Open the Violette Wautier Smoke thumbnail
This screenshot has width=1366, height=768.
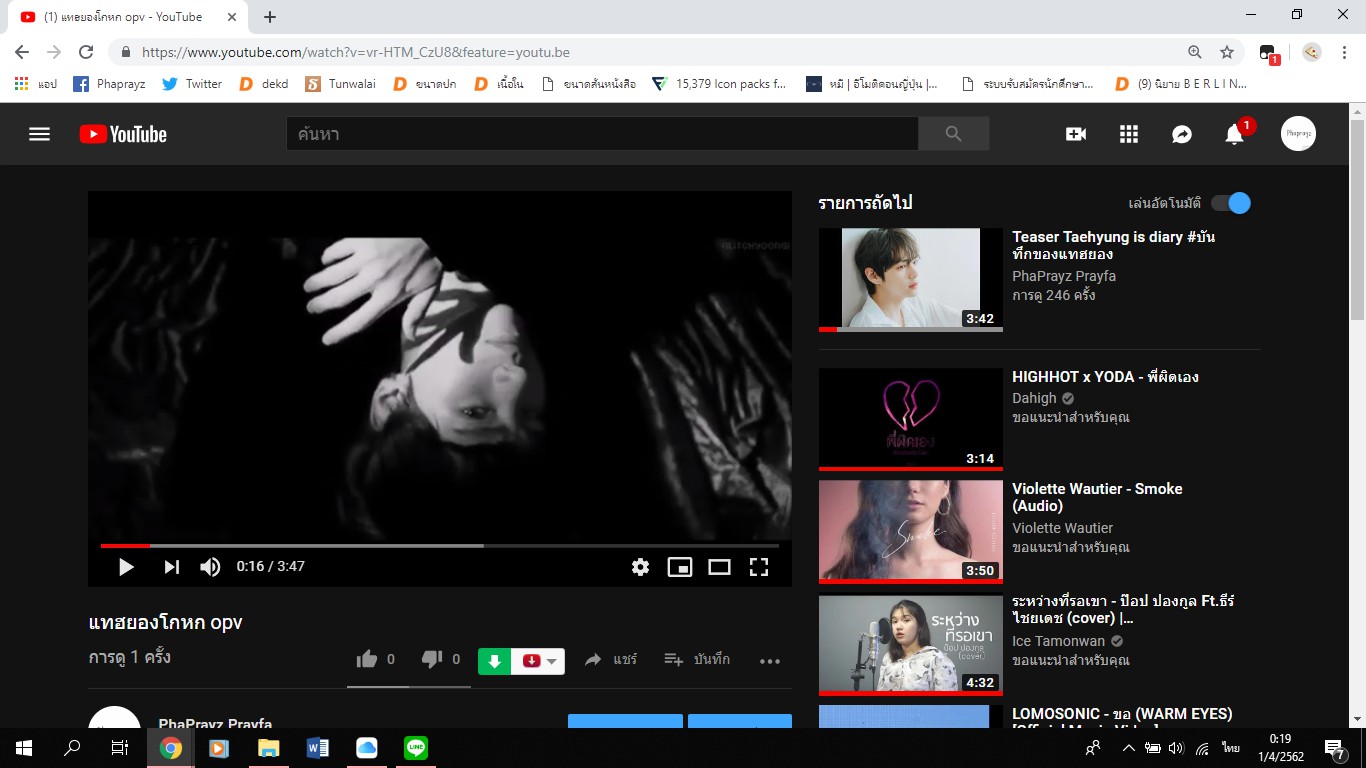(911, 531)
